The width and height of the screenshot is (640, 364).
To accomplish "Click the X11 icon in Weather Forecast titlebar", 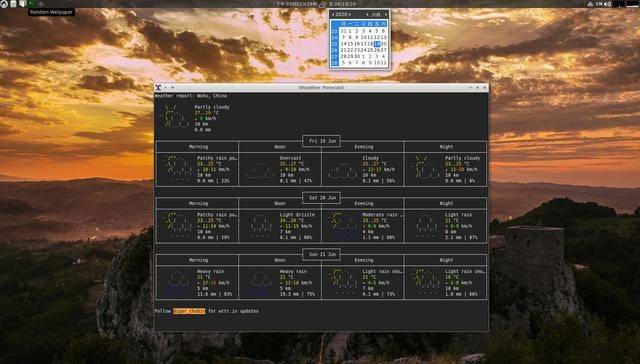I will coord(158,87).
